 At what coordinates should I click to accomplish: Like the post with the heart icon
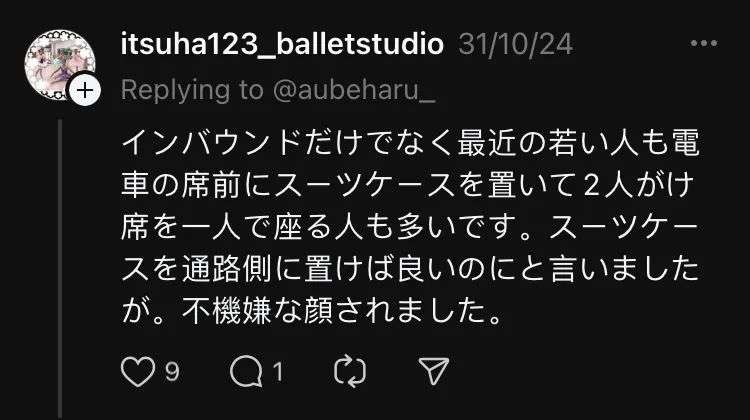point(138,371)
